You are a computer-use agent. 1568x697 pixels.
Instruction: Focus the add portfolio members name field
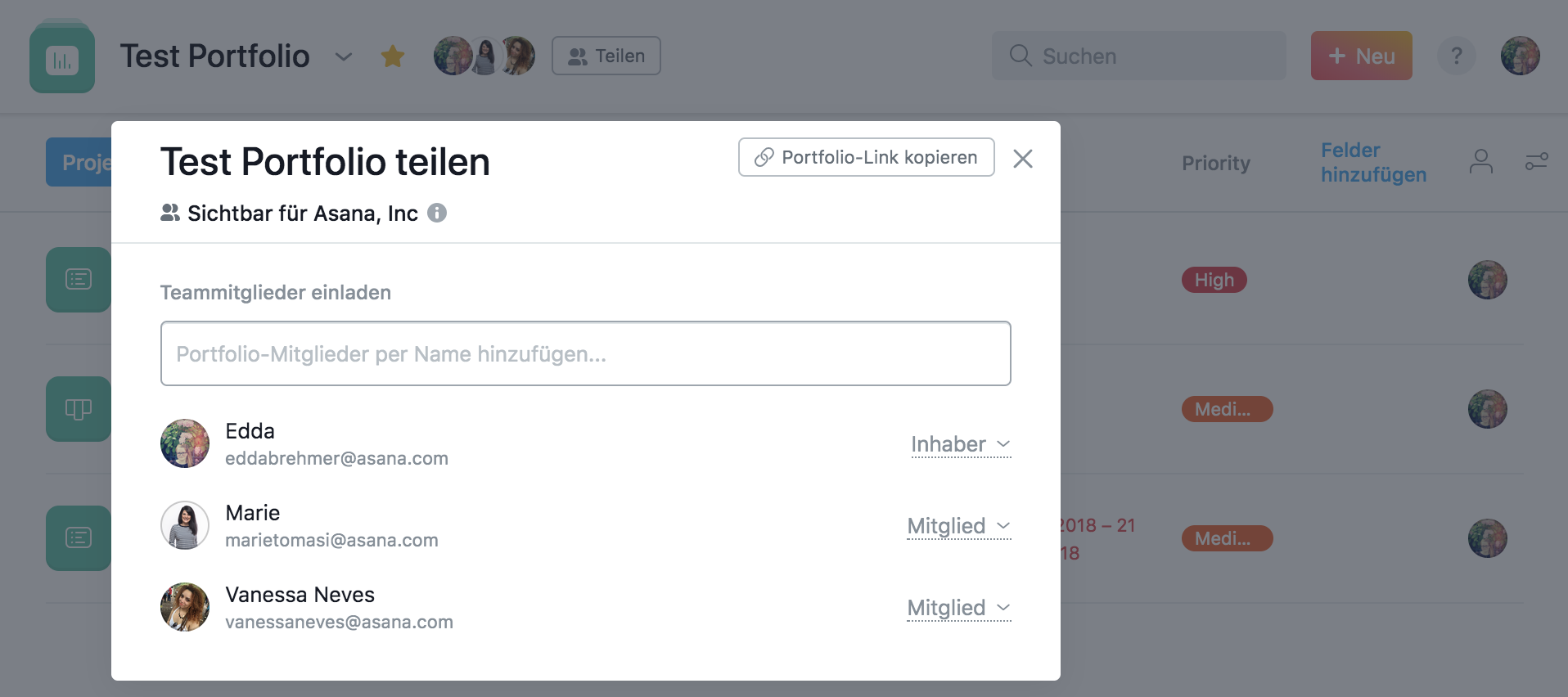coord(585,353)
